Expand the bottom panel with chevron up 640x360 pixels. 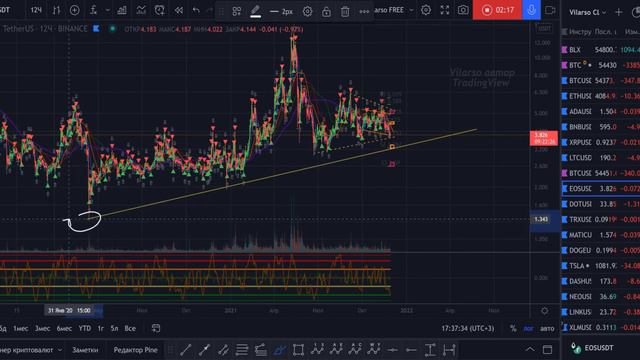pyautogui.click(x=529, y=349)
